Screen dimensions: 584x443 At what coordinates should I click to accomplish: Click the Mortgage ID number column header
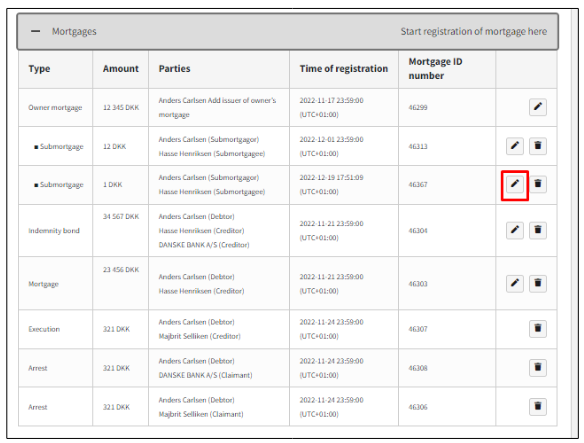[x=435, y=69]
